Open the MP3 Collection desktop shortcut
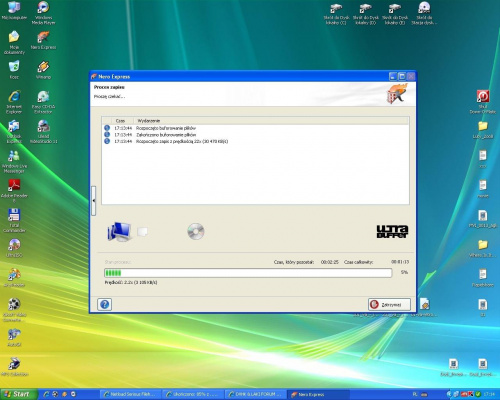Viewport: 500px width, 400px height. (14, 367)
